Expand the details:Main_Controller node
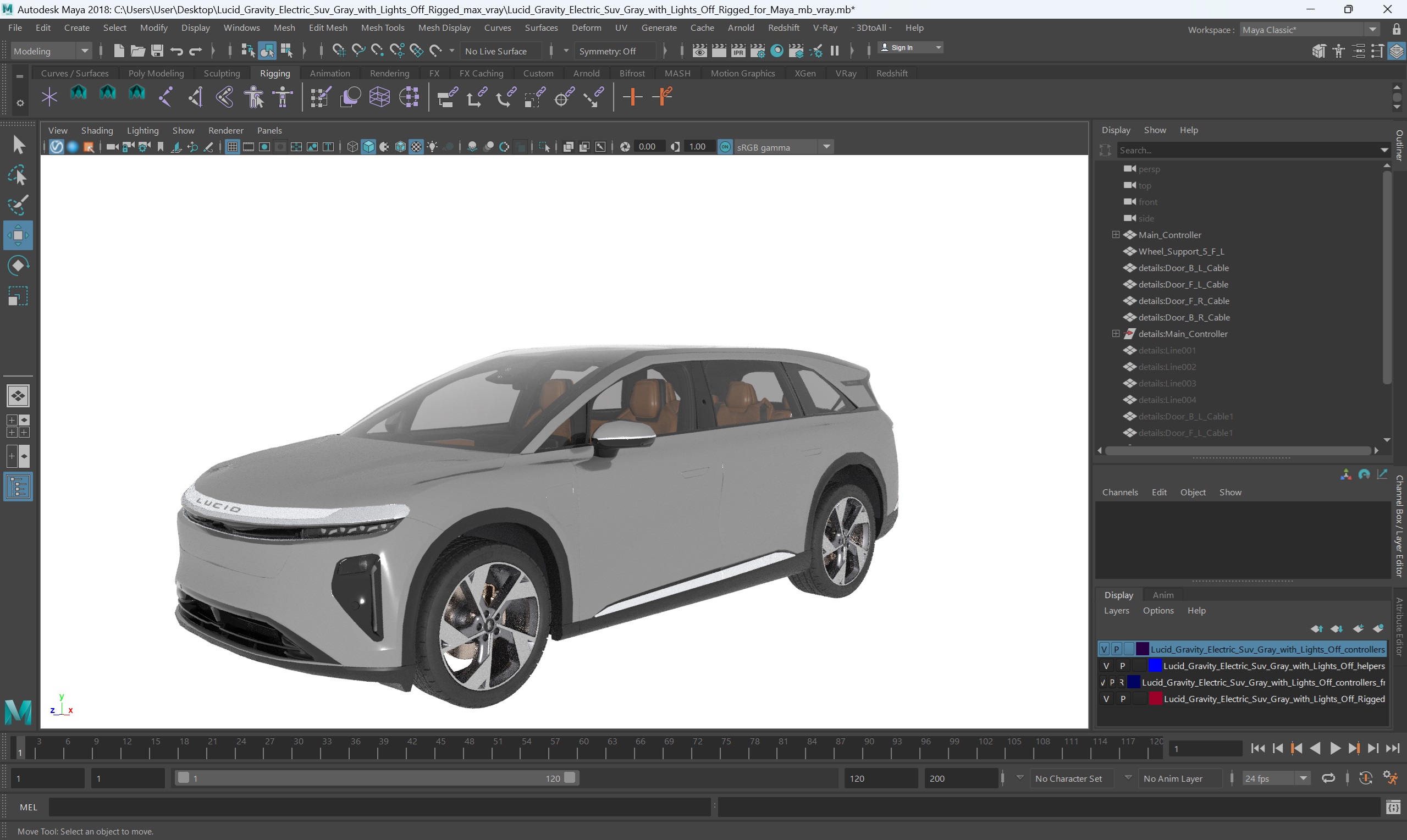 pos(1116,333)
